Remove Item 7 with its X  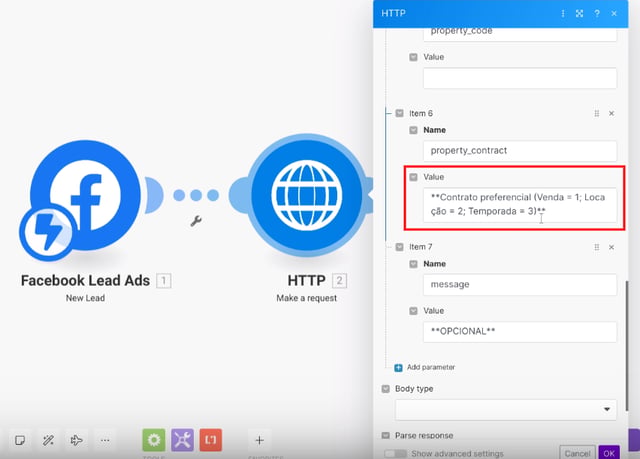point(611,247)
